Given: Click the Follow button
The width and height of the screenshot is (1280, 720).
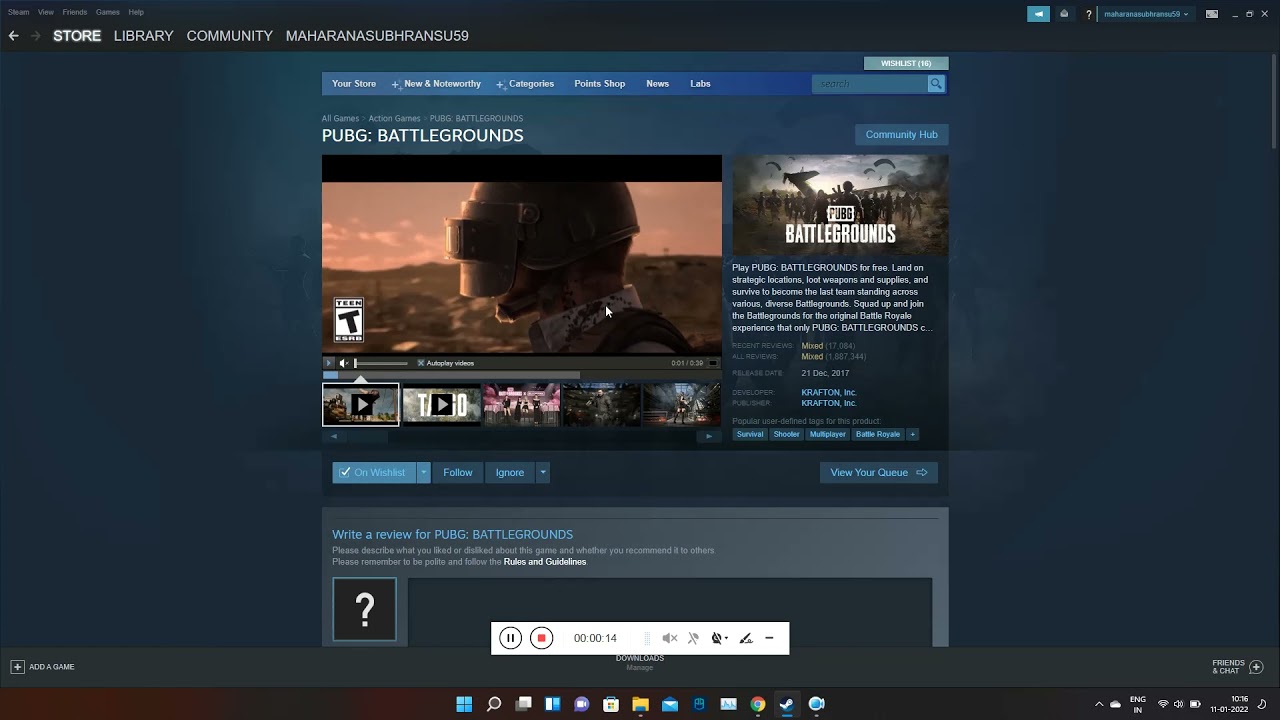Looking at the screenshot, I should [x=458, y=472].
